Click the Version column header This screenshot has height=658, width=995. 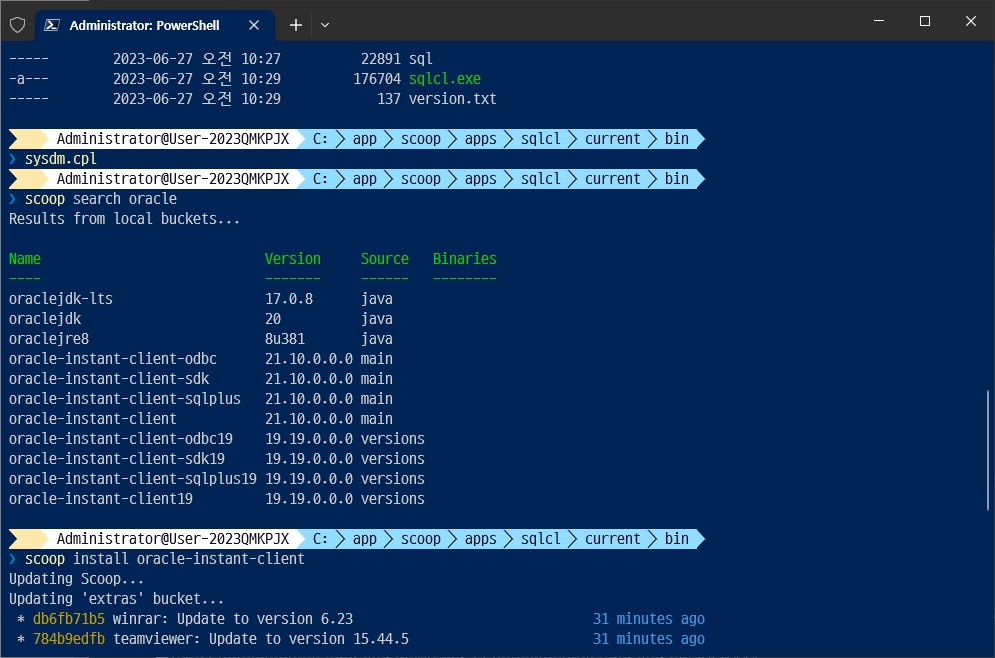[293, 259]
